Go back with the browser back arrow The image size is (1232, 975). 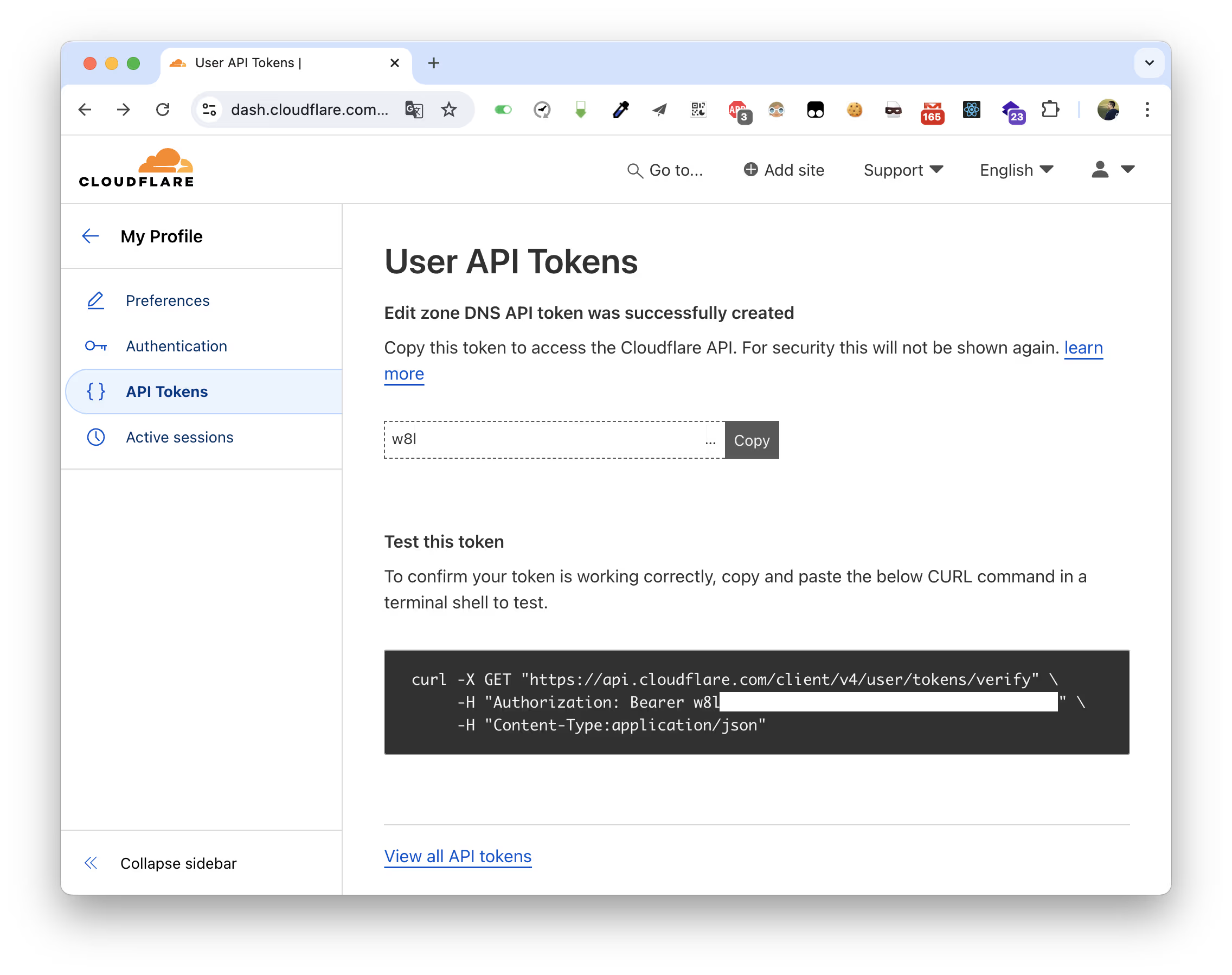click(85, 109)
